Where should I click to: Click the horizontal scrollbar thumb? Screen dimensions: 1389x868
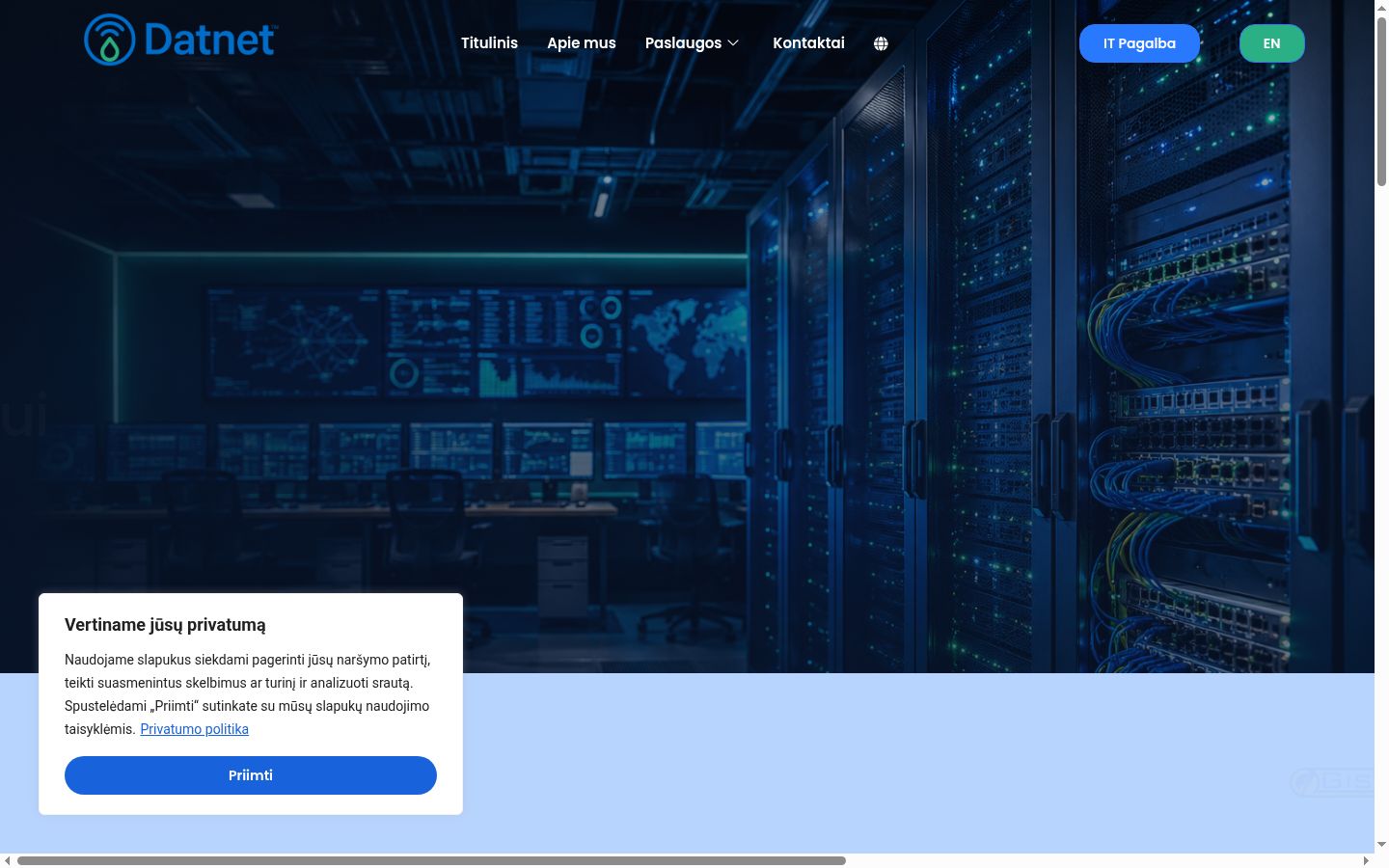(431, 860)
